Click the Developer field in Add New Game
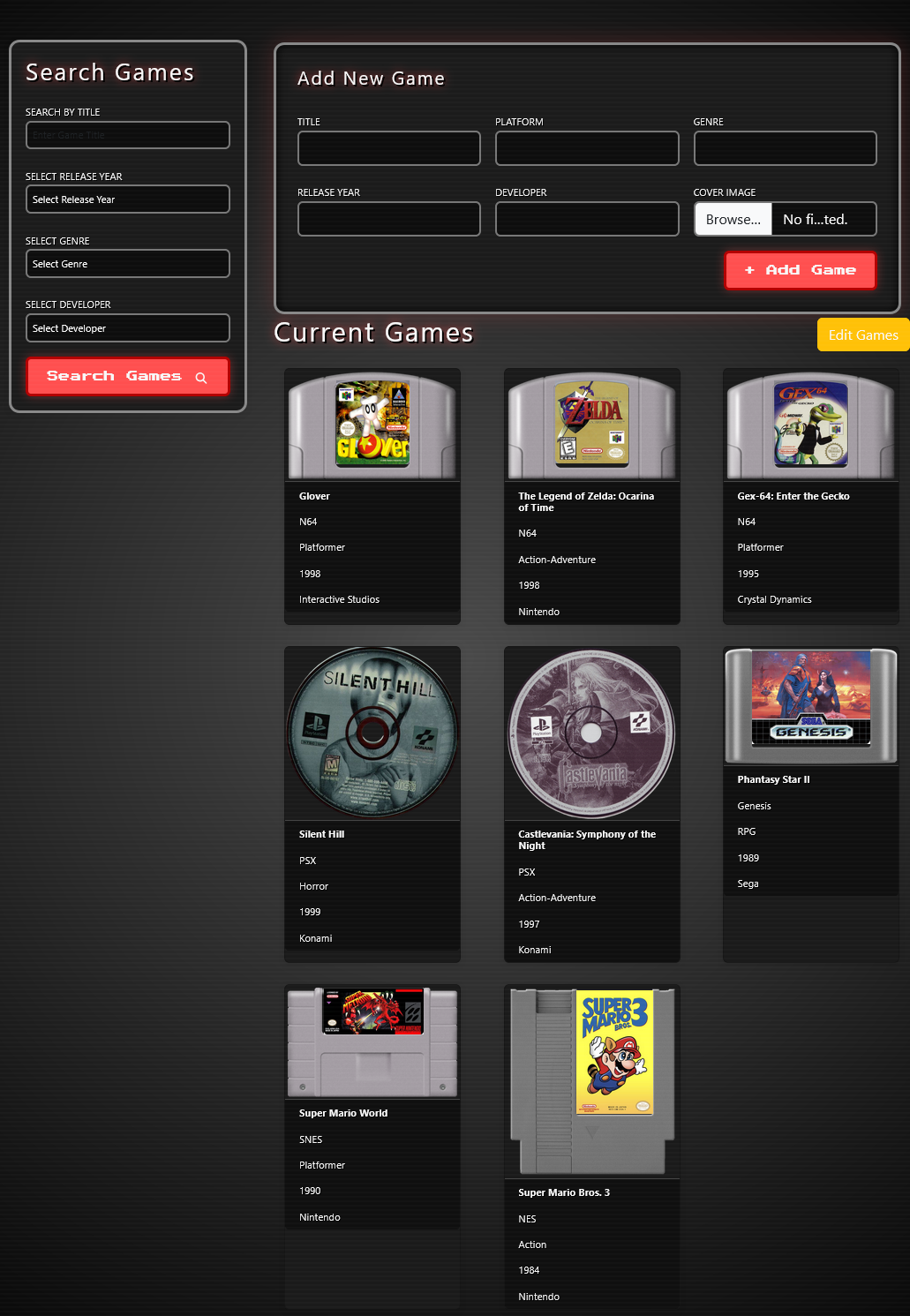The height and width of the screenshot is (1316, 910). tap(587, 219)
